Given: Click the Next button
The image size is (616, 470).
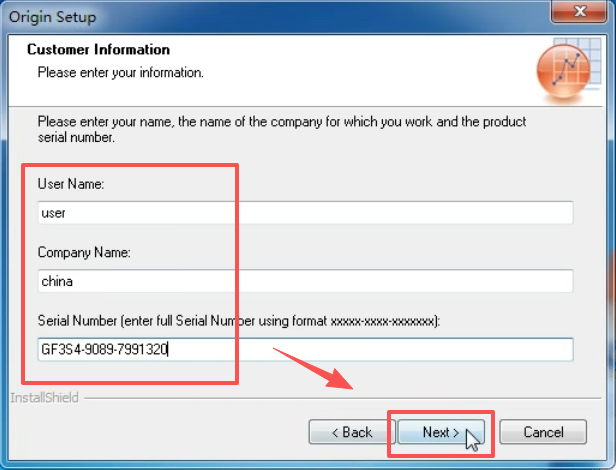Looking at the screenshot, I should click(x=441, y=432).
